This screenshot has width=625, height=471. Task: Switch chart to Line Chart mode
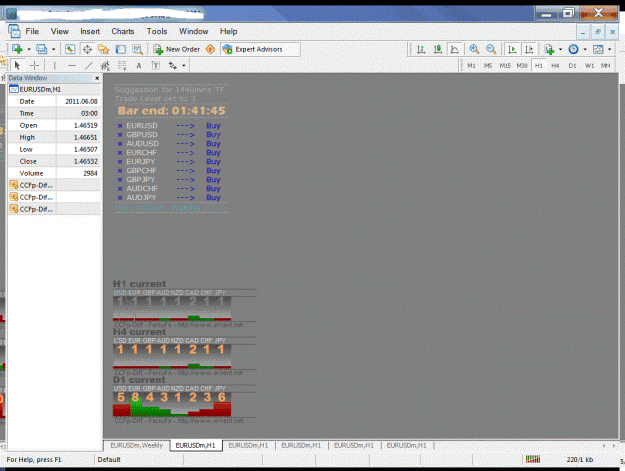coord(454,49)
